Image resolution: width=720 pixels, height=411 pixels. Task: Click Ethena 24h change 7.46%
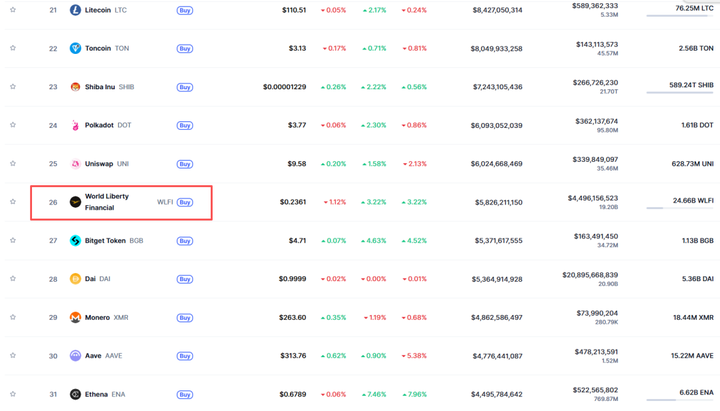click(x=374, y=394)
